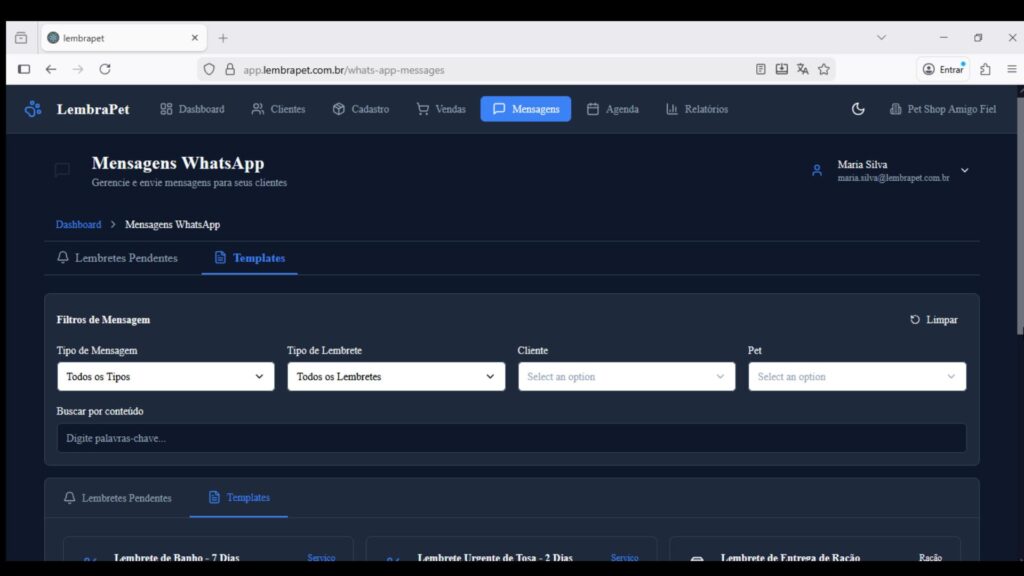Viewport: 1024px width, 576px height.
Task: Open Vendas with the shopping cart icon
Action: (x=441, y=109)
